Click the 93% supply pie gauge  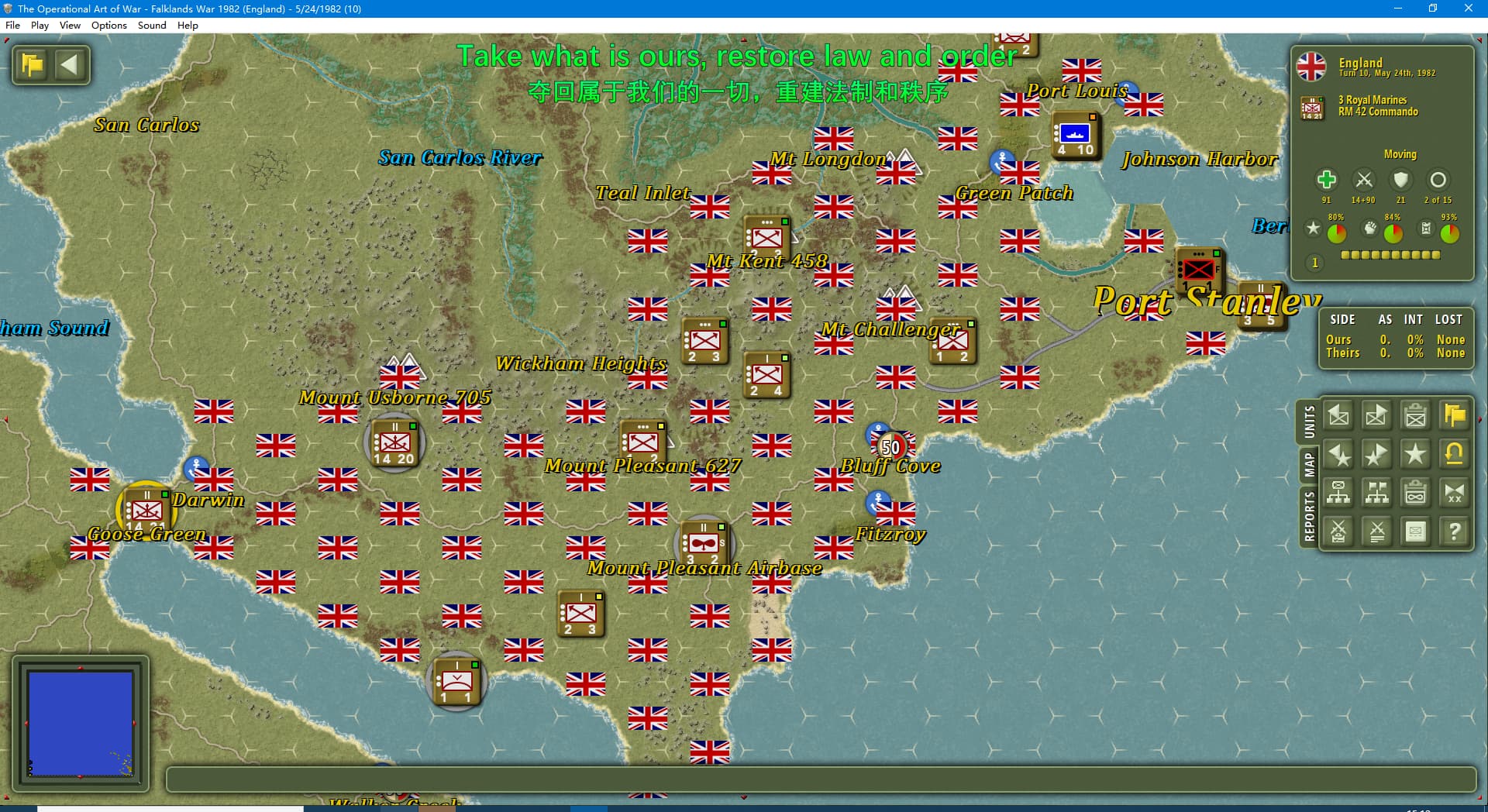tap(1450, 232)
